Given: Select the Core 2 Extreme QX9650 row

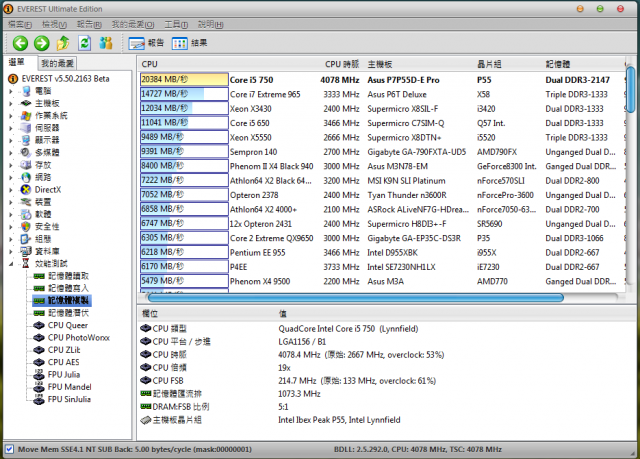Looking at the screenshot, I should (382, 238).
